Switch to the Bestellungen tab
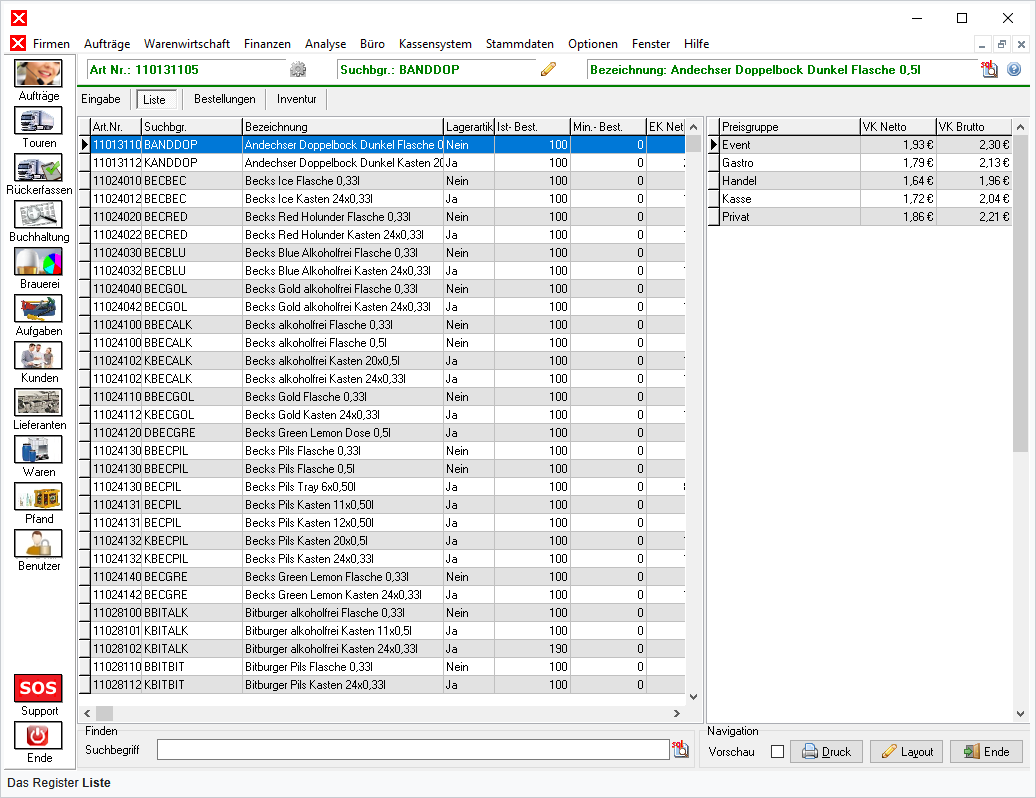The width and height of the screenshot is (1036, 798). point(225,99)
